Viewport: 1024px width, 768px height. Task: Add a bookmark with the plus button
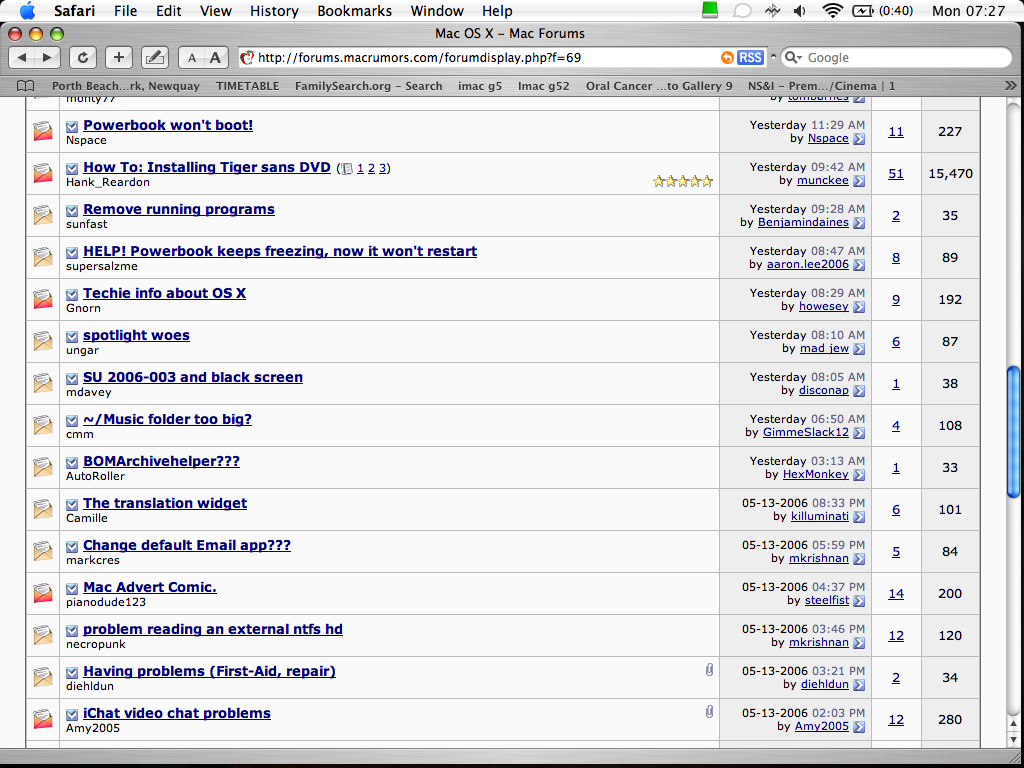pos(118,57)
